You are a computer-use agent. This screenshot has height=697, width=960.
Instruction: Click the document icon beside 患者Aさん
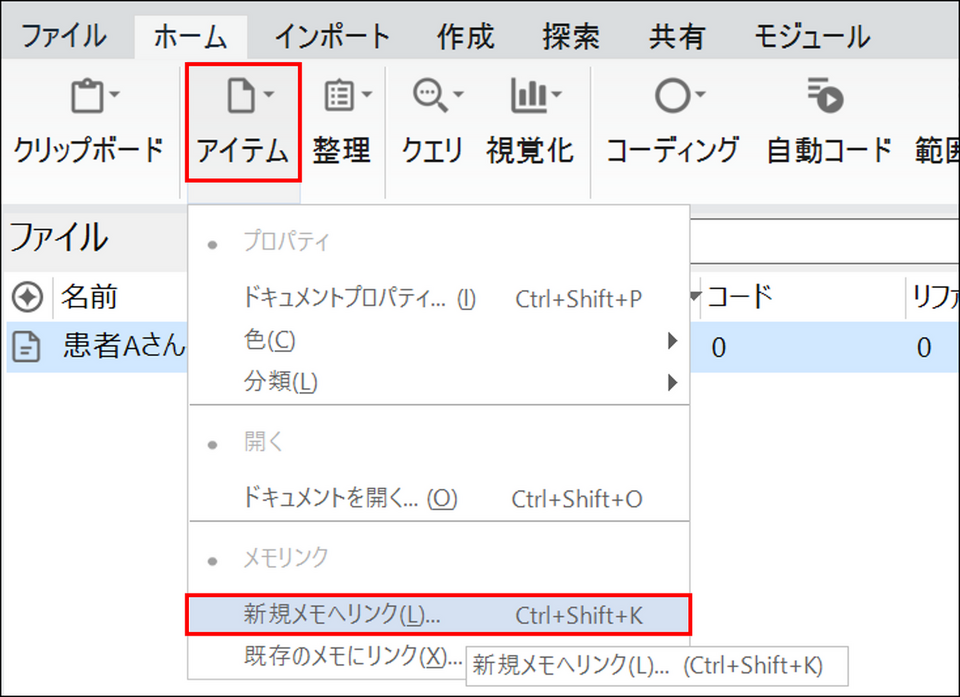(x=26, y=347)
